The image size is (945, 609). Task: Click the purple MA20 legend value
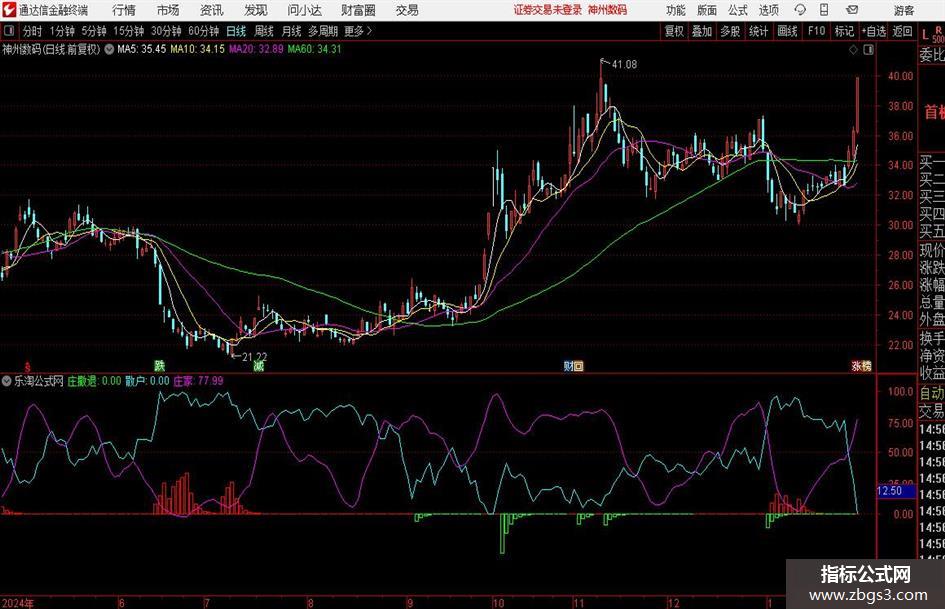(x=256, y=49)
